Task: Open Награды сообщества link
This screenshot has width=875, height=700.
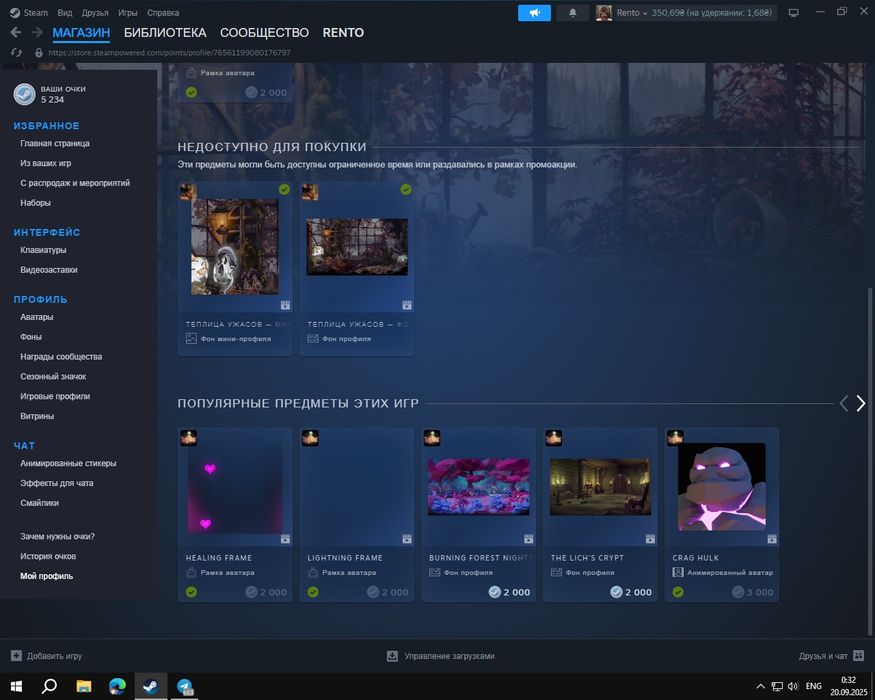Action: click(x=61, y=357)
